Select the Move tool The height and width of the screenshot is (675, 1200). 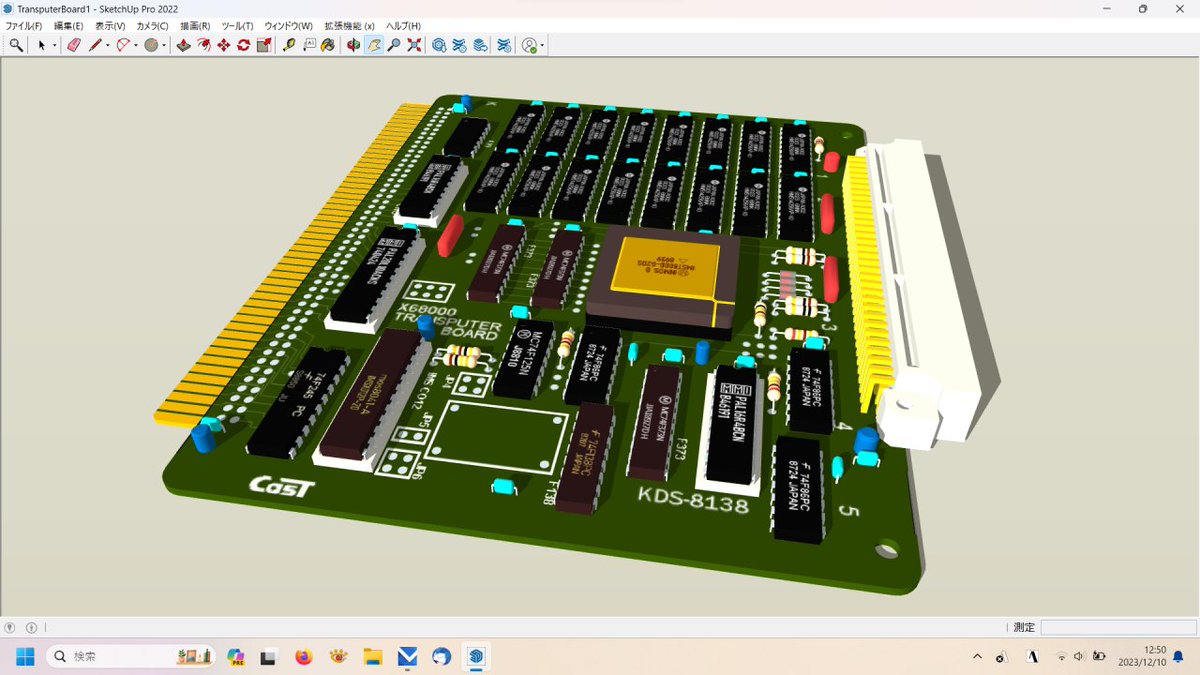[223, 44]
